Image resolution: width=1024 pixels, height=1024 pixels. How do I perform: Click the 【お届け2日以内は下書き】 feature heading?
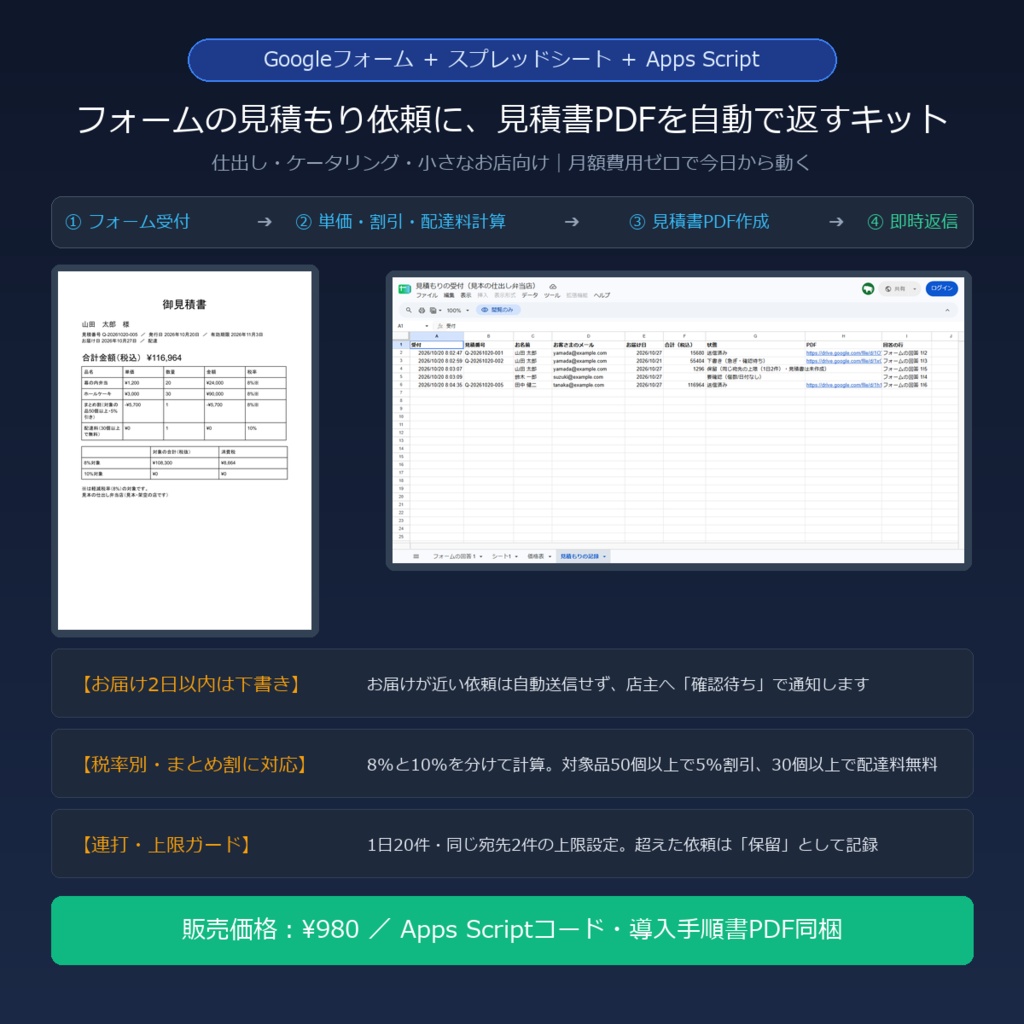(x=189, y=684)
